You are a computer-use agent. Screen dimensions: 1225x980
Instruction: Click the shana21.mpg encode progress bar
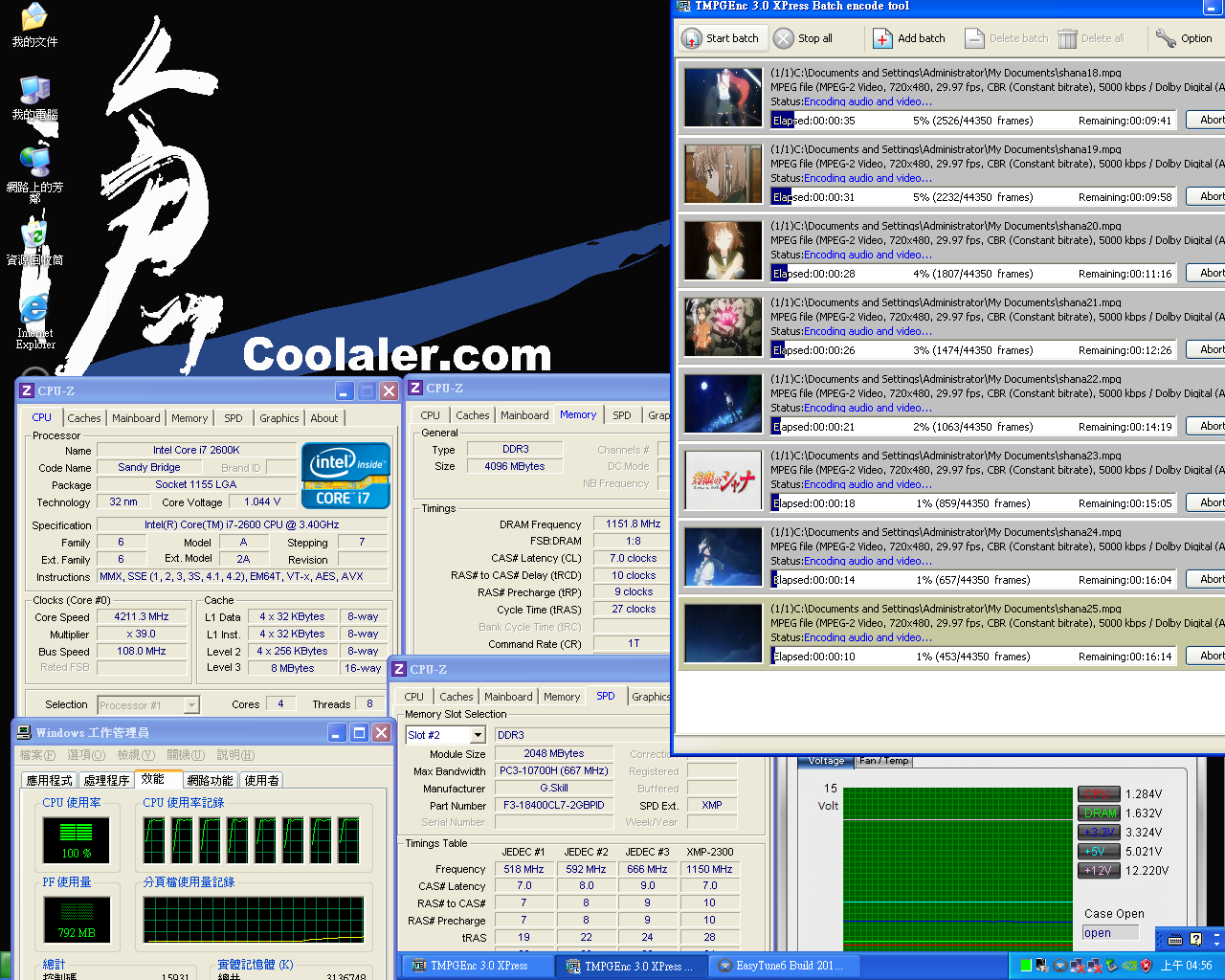(973, 349)
